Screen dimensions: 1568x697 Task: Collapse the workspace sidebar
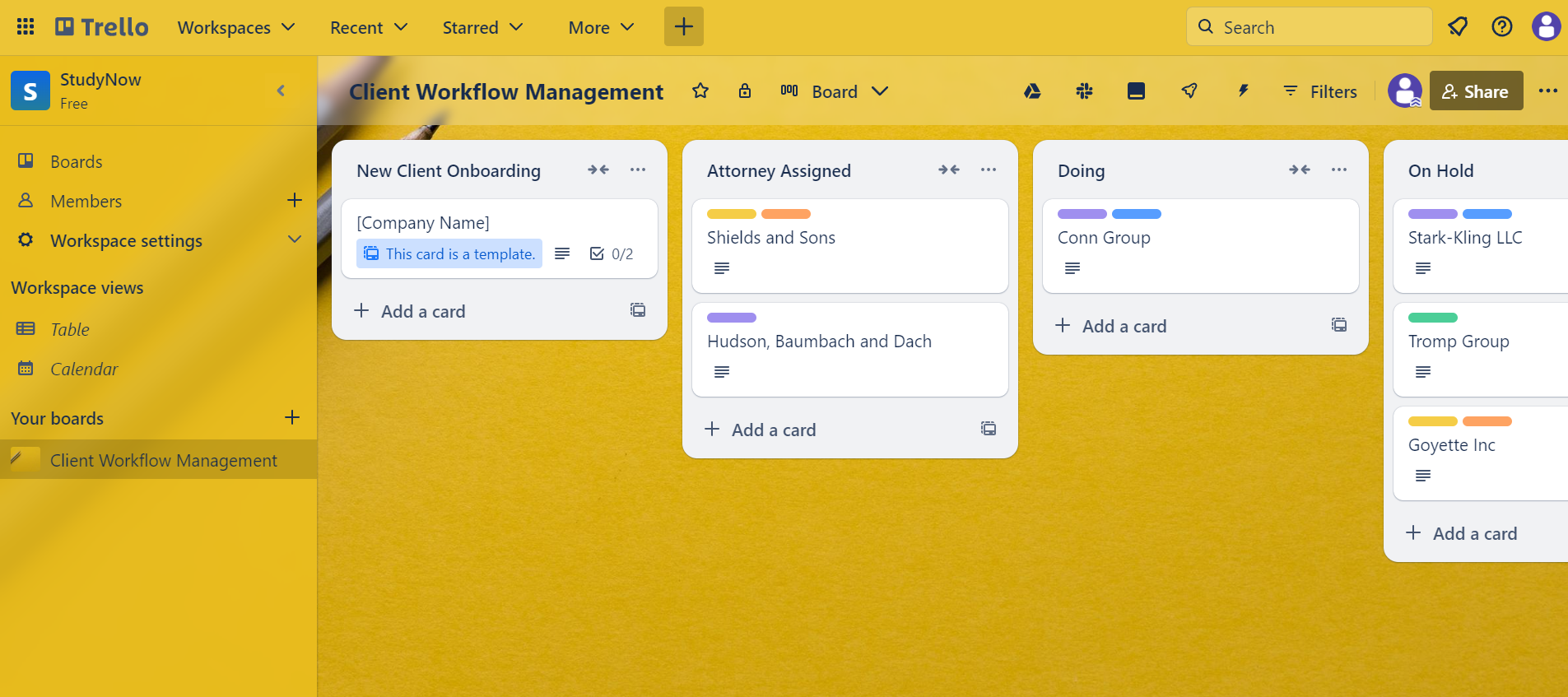281,91
